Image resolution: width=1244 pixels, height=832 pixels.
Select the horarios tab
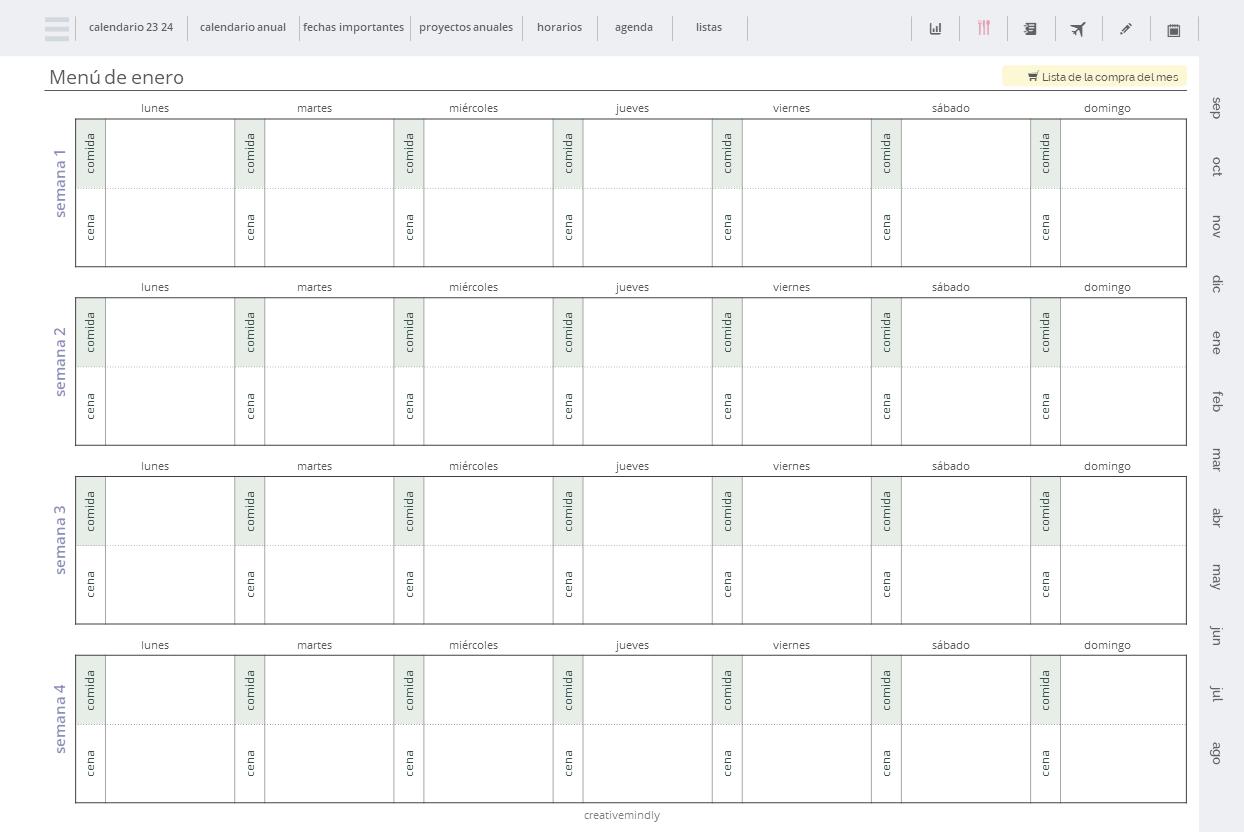[559, 27]
